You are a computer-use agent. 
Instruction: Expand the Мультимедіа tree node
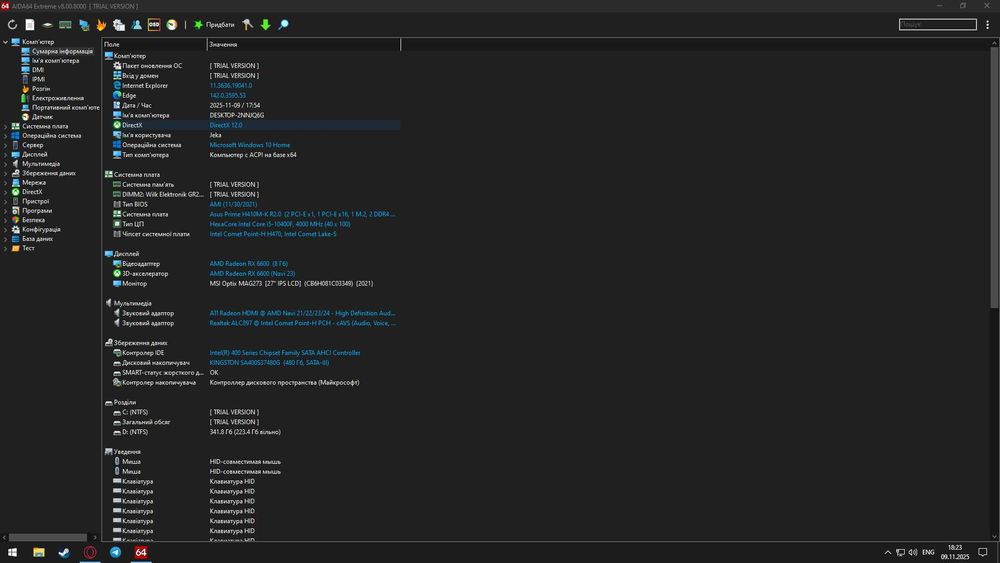[6, 164]
